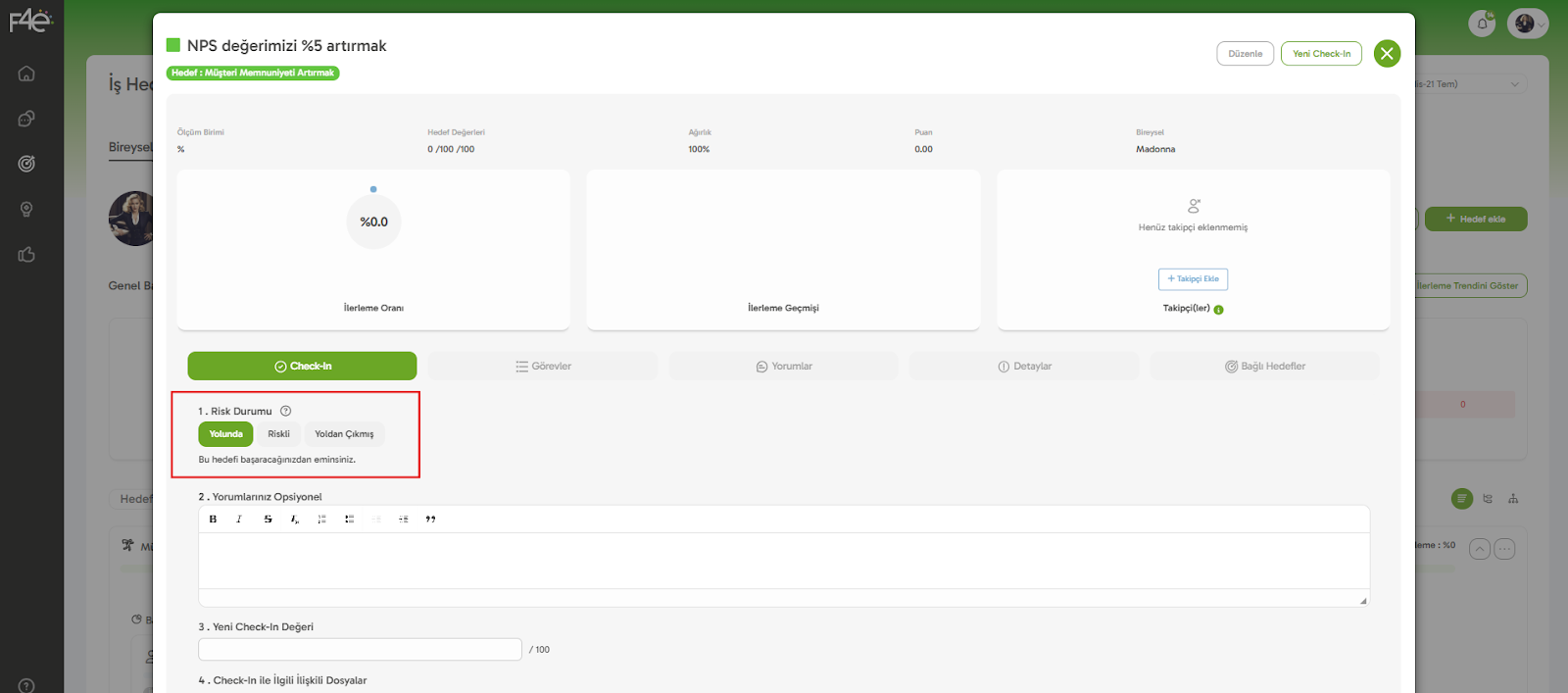Switch to the Görevler tab
1568x693 pixels.
[x=543, y=367]
